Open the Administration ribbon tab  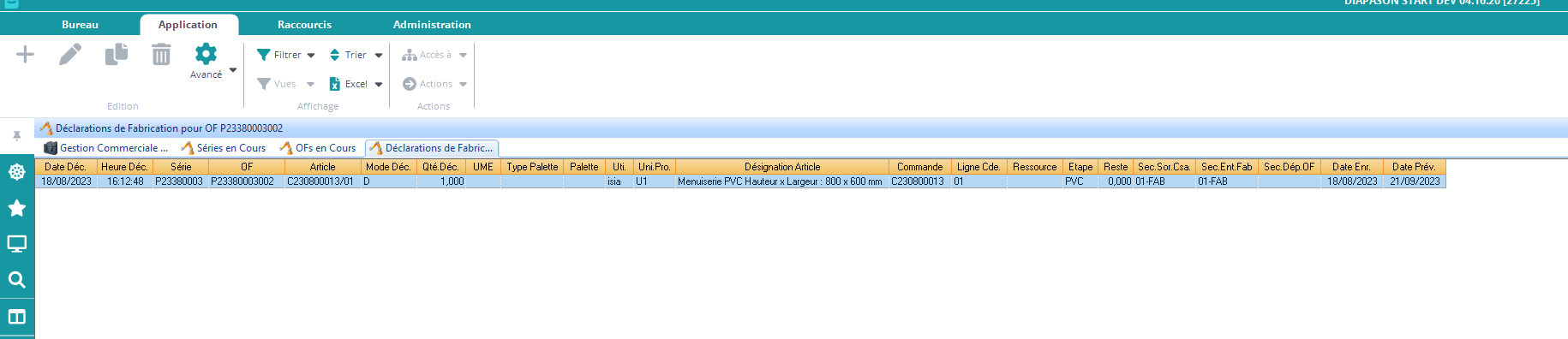click(432, 25)
